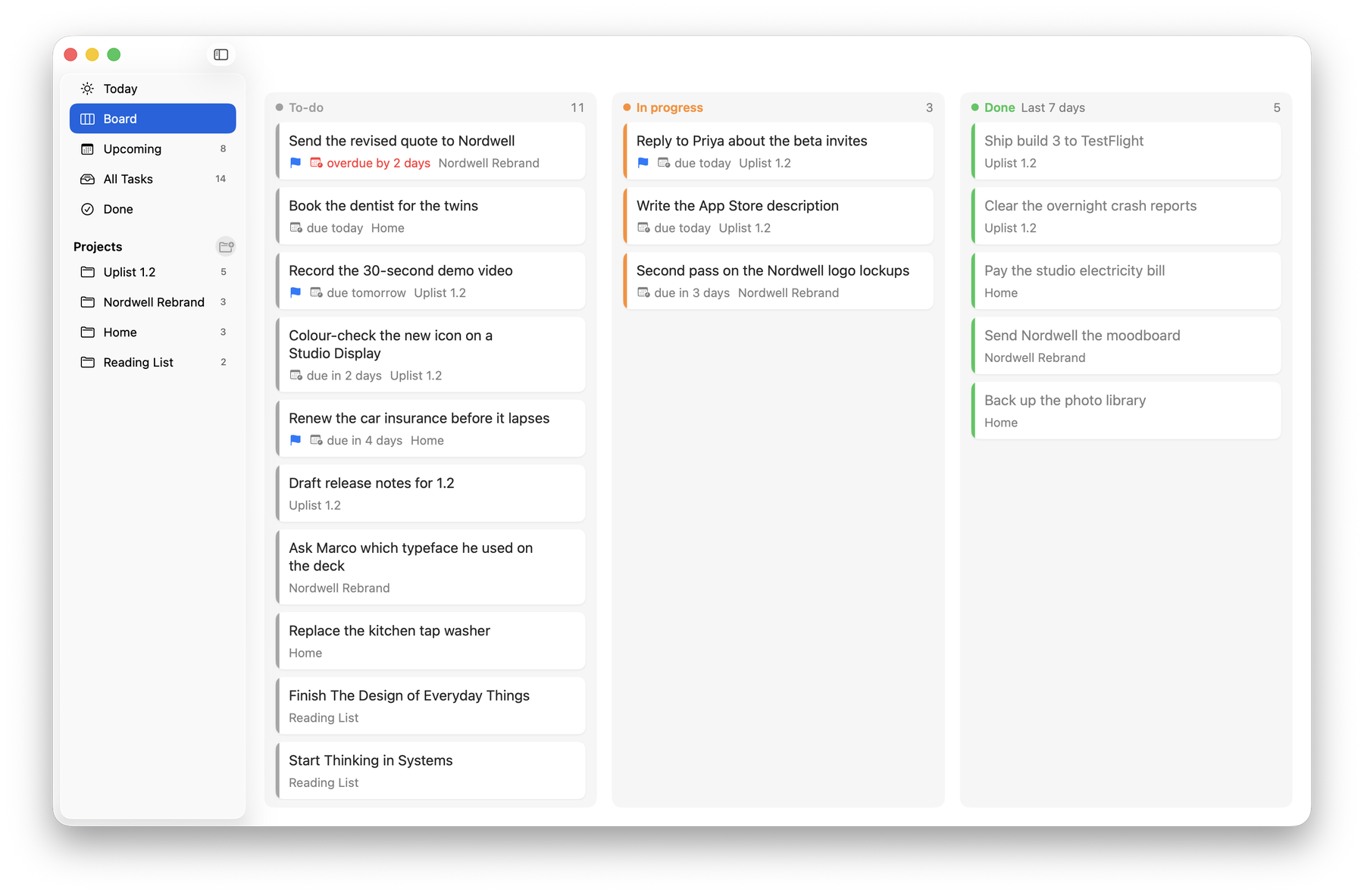Click the Home project folder icon
The width and height of the screenshot is (1364, 896).
88,332
